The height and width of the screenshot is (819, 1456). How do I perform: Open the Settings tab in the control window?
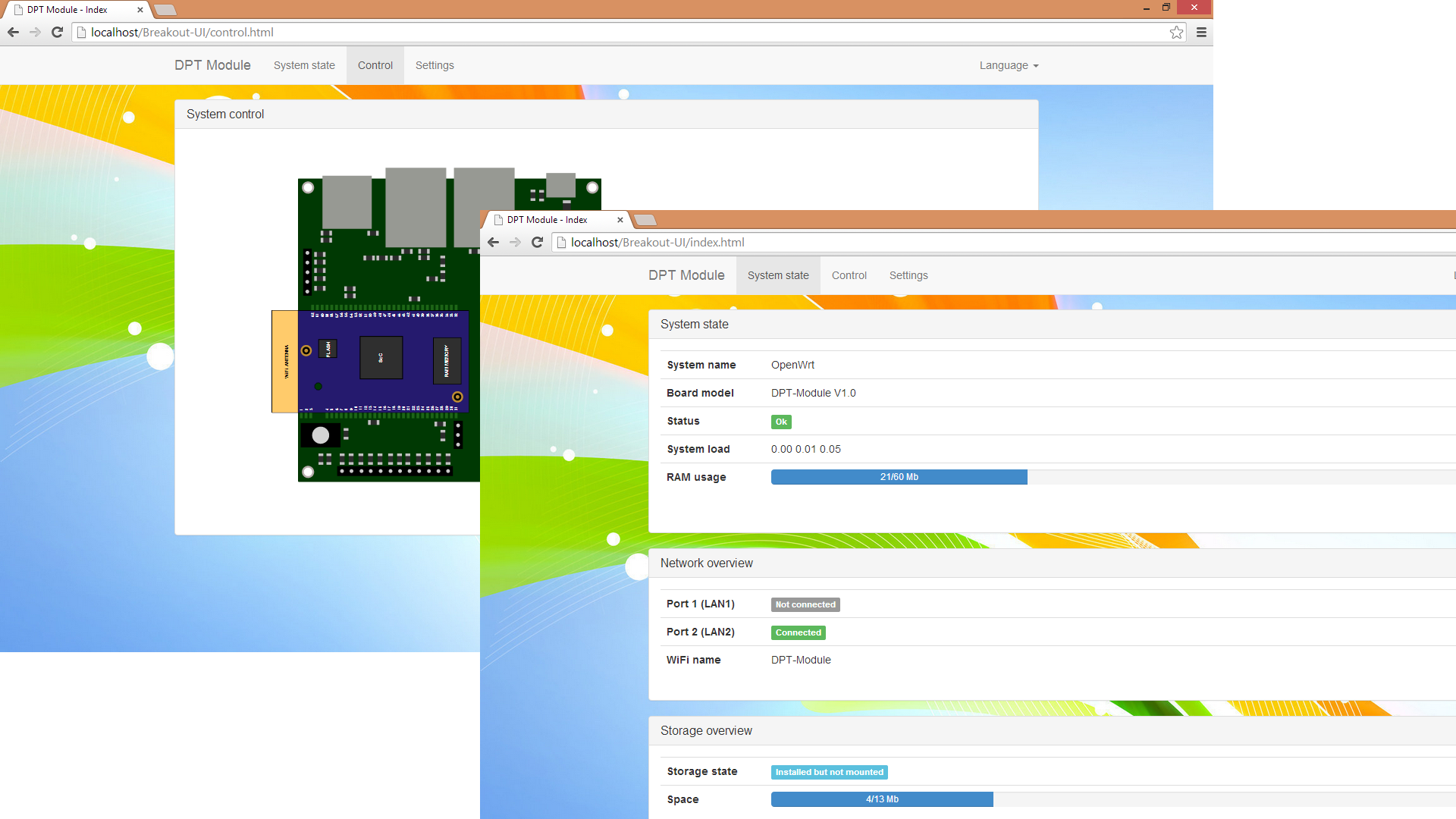click(435, 65)
